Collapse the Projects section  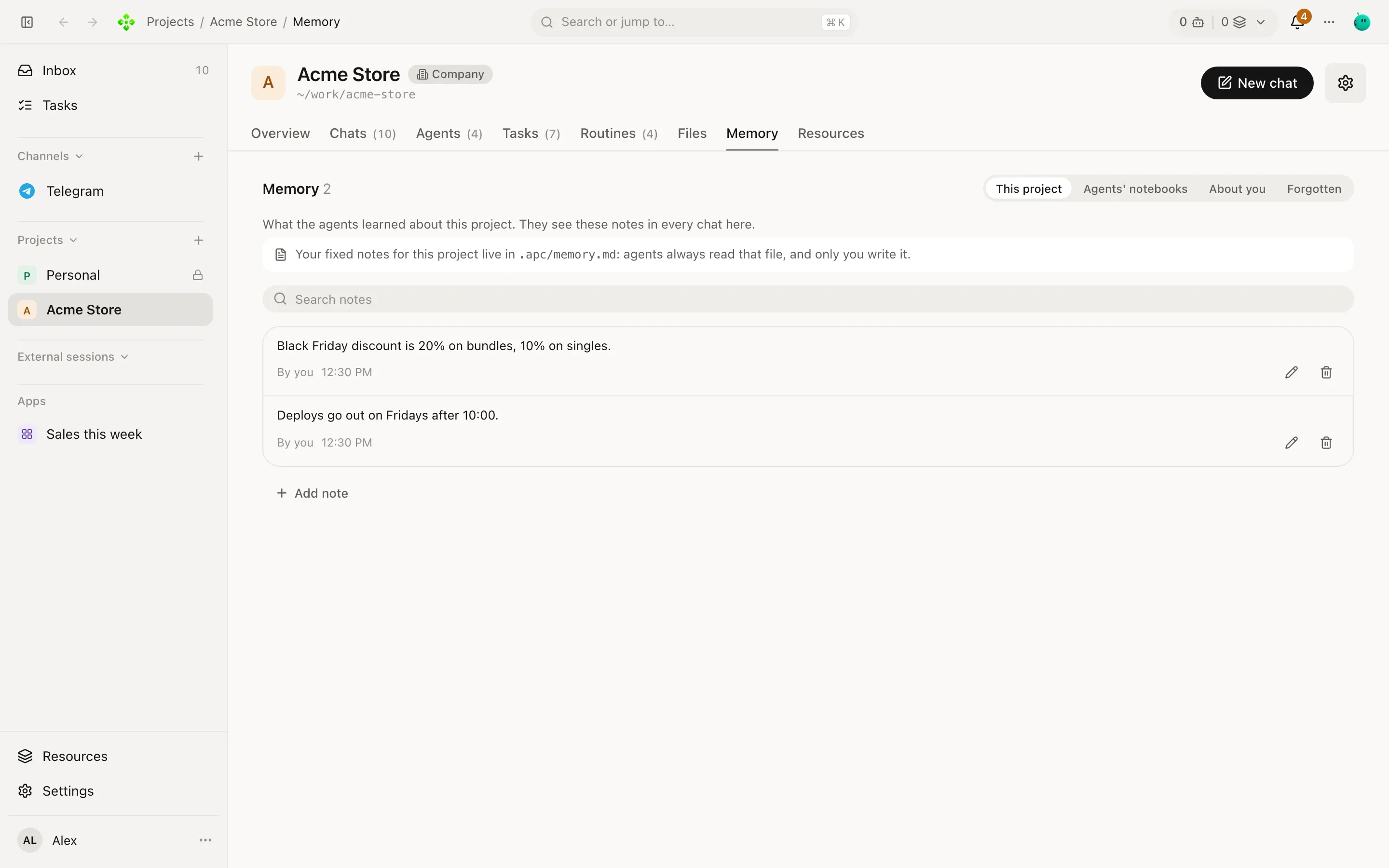click(x=47, y=240)
